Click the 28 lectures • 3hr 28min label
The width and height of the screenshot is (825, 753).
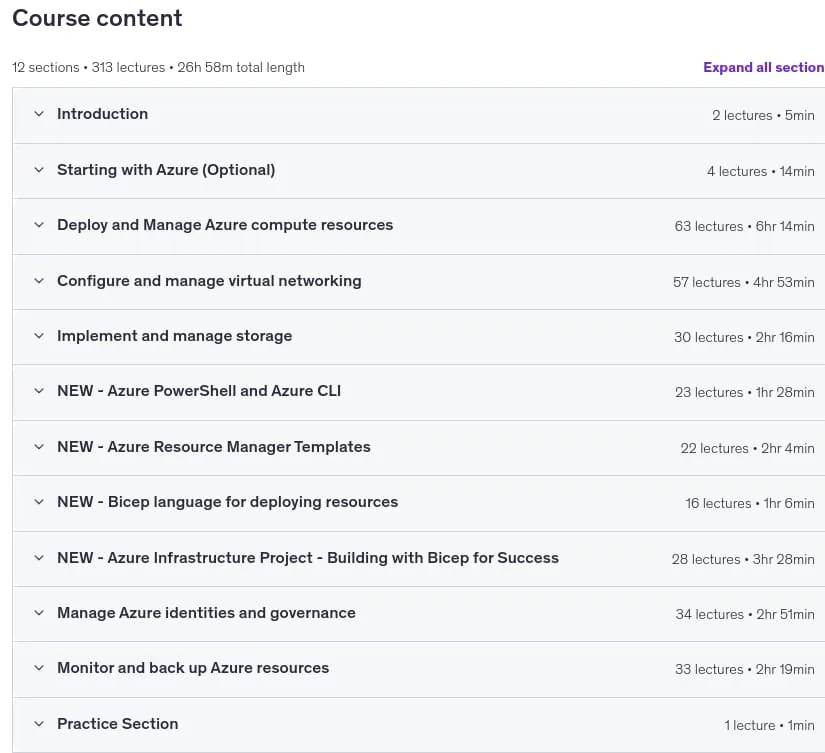[x=743, y=559]
